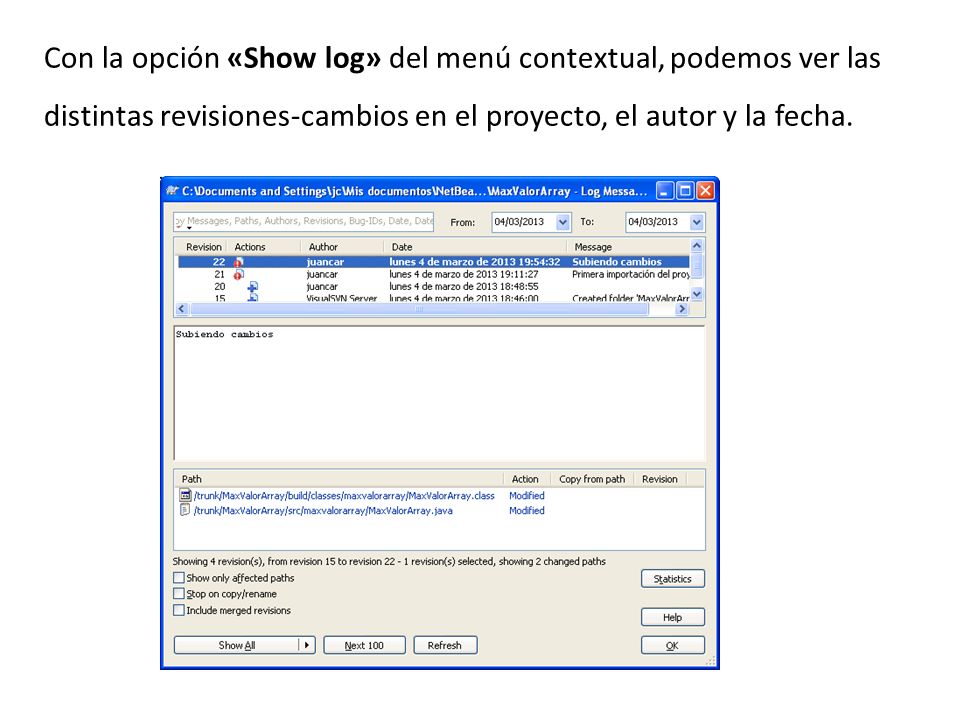Open Statistics dialog
Image resolution: width=960 pixels, height=720 pixels.
673,579
